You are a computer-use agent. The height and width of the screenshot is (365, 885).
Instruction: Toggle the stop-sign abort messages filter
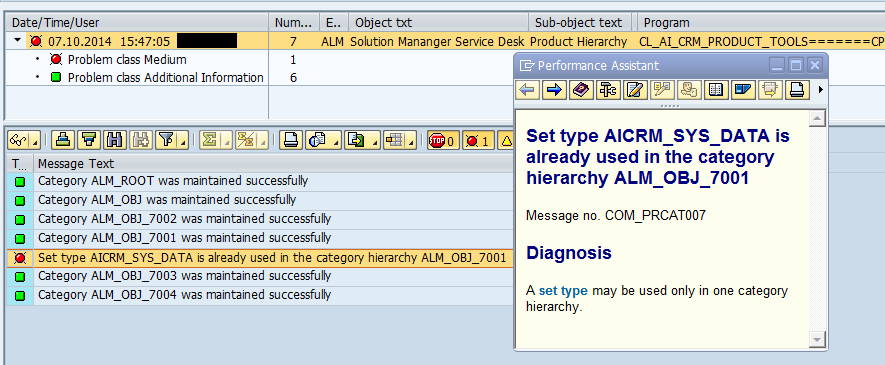(x=443, y=139)
